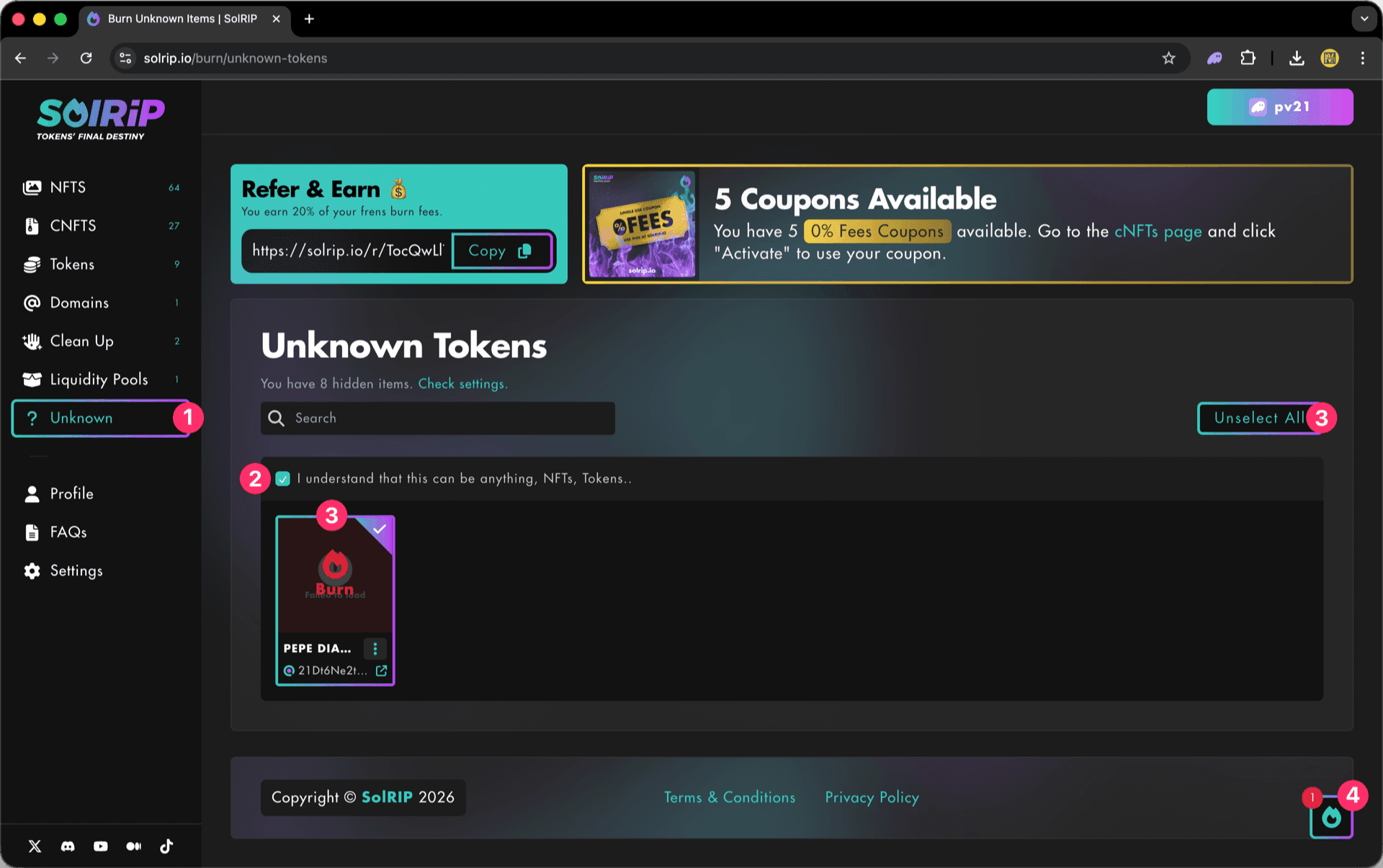1383x868 pixels.
Task: Click the Unselect All button
Action: [x=1259, y=418]
